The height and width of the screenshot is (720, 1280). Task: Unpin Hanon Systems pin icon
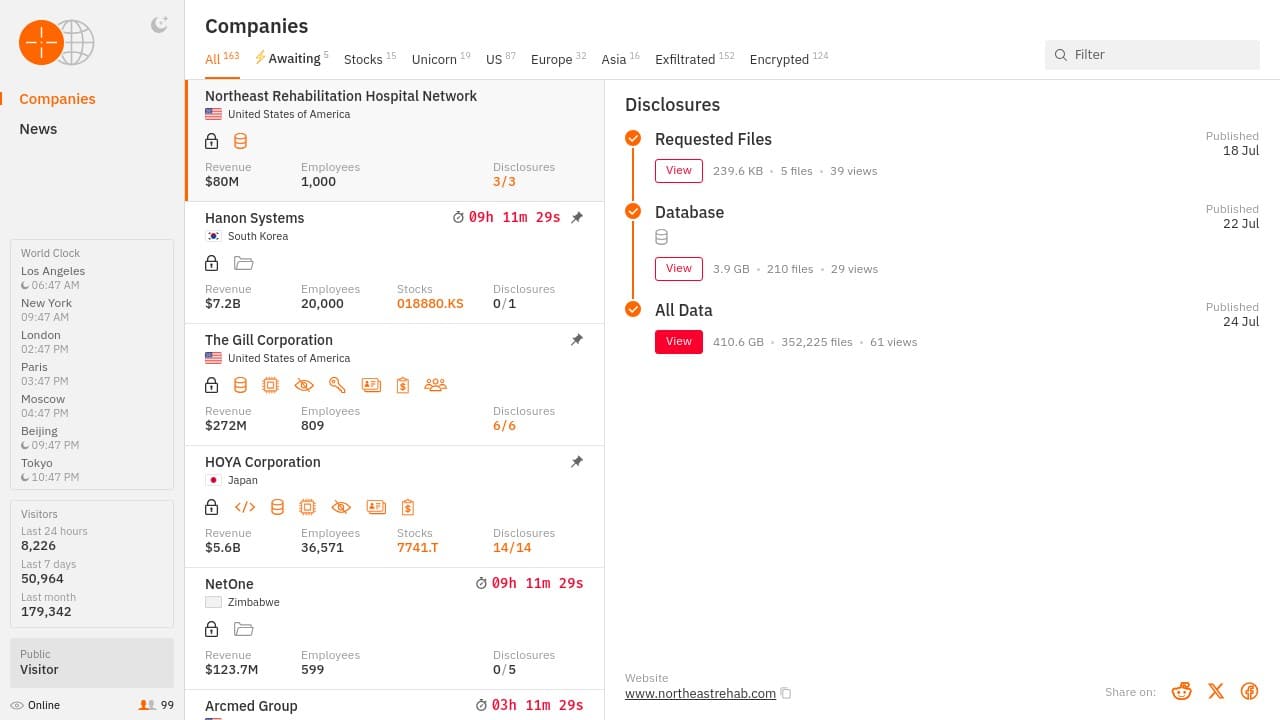click(576, 218)
